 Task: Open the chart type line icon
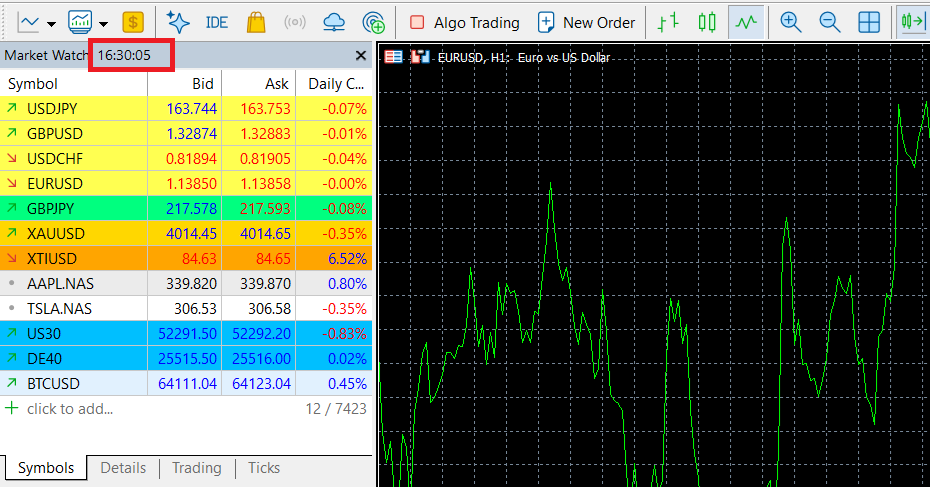(28, 23)
